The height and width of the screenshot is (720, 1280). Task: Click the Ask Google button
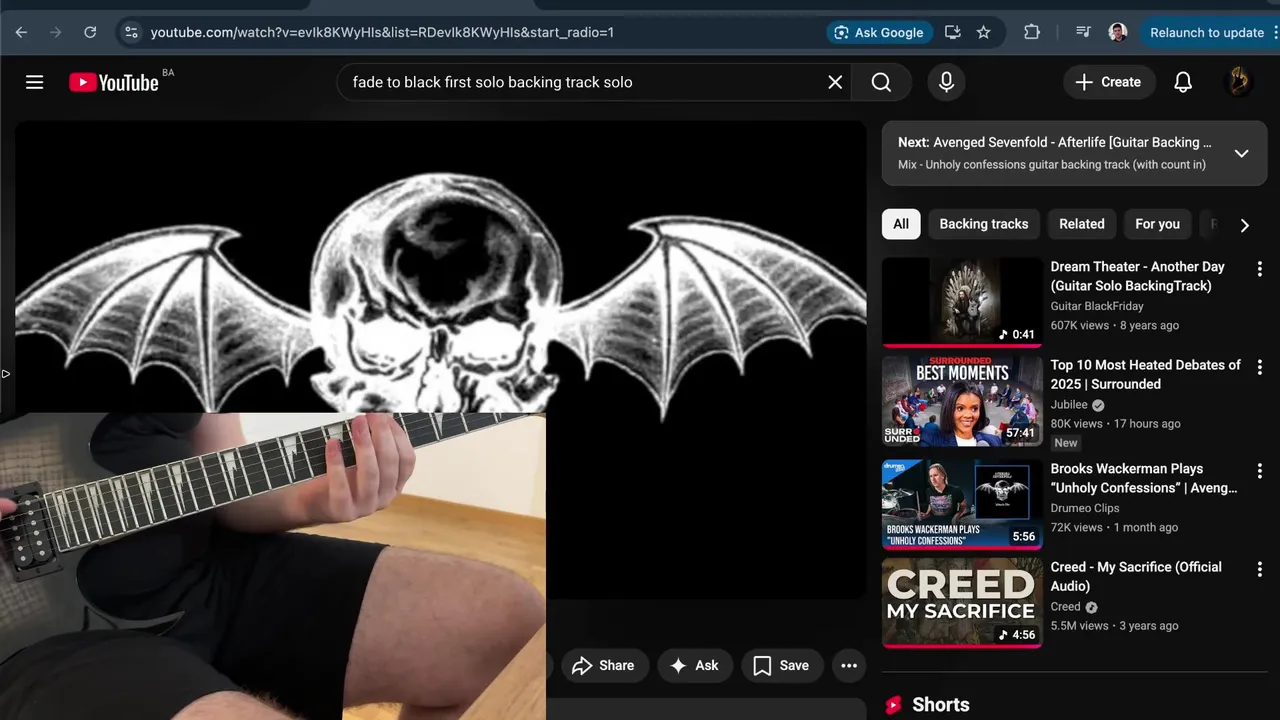pyautogui.click(x=879, y=32)
